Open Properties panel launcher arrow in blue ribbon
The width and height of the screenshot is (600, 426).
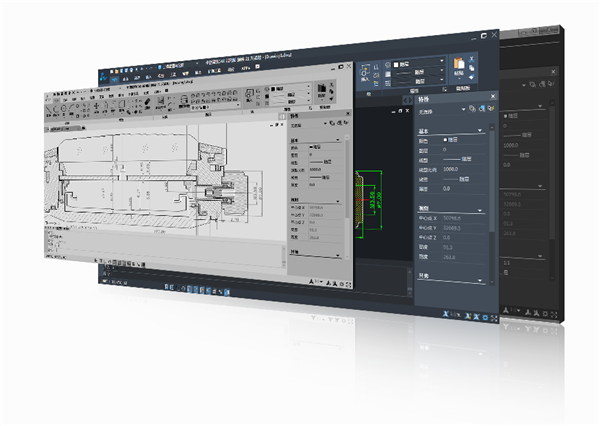[445, 89]
